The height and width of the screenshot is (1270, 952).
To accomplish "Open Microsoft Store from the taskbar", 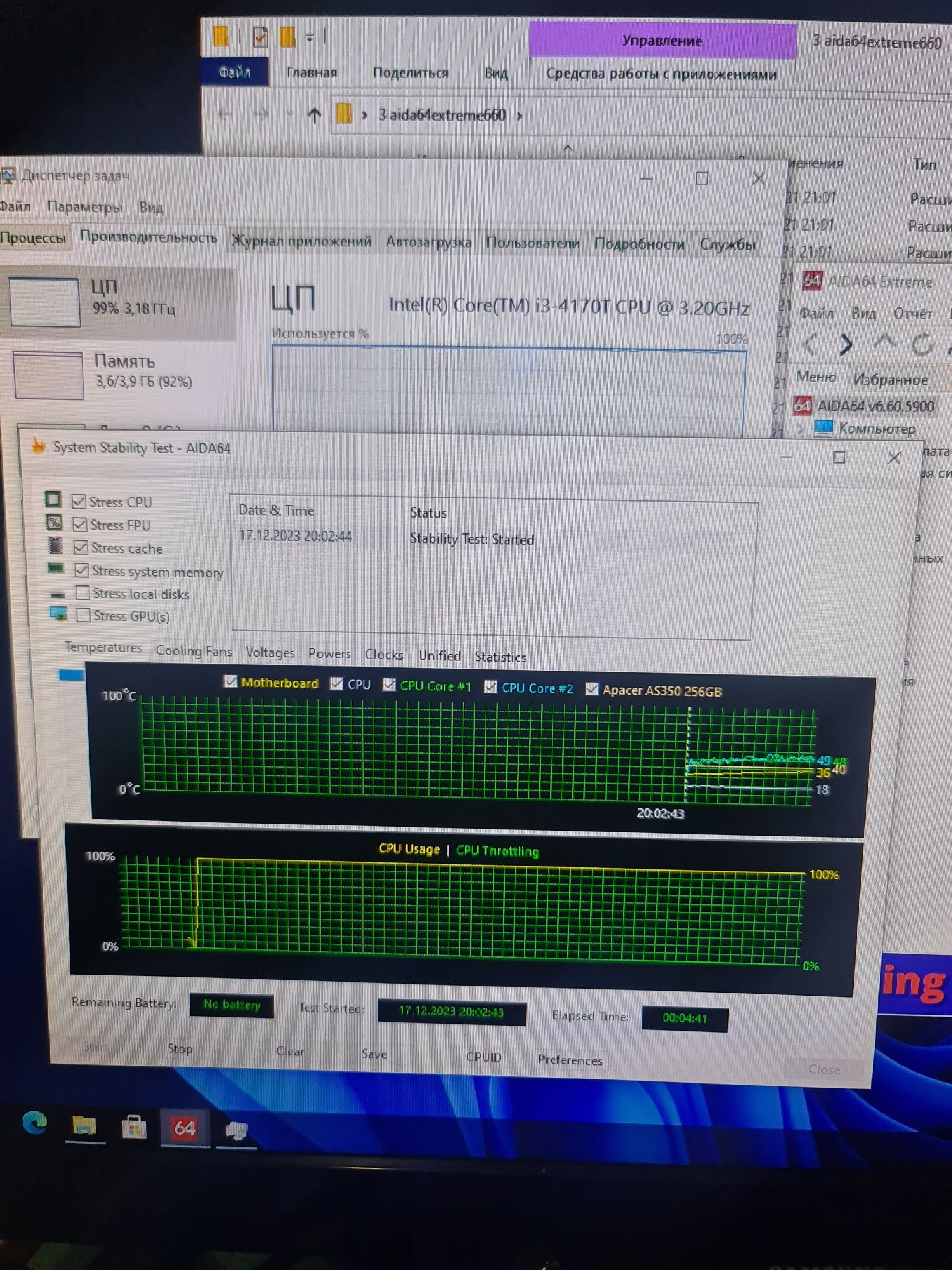I will 134,1128.
